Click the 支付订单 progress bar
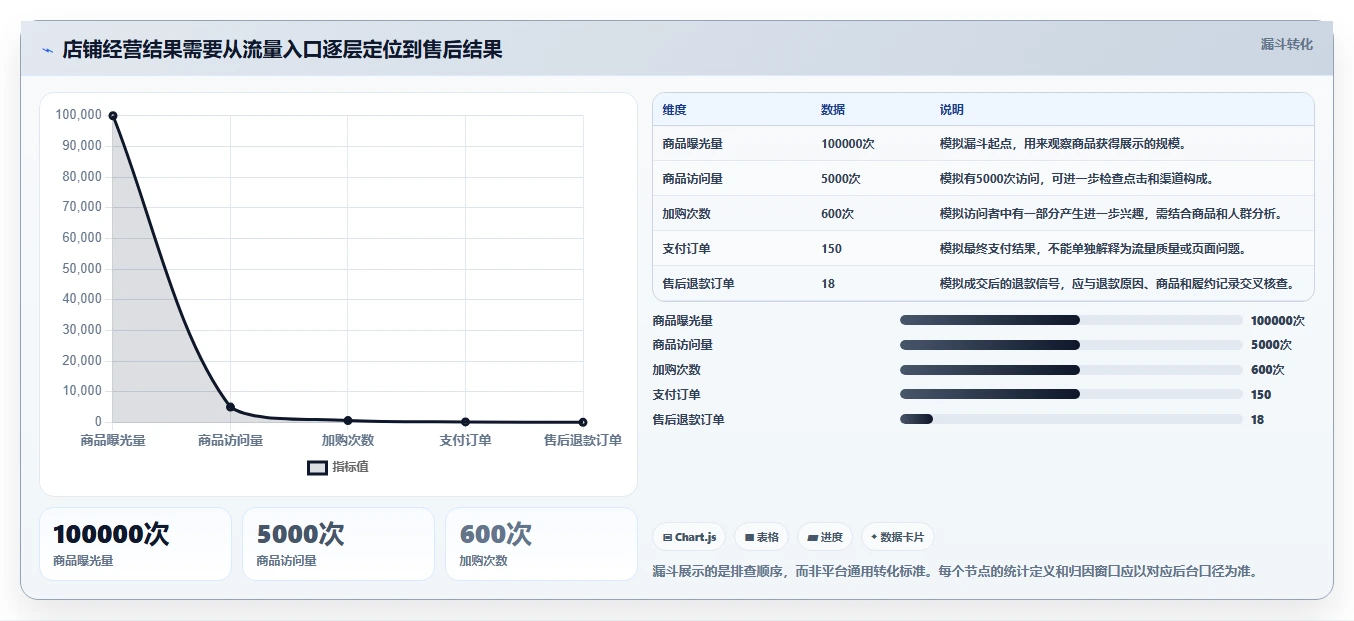The height and width of the screenshot is (621, 1354). pyautogui.click(x=1071, y=394)
